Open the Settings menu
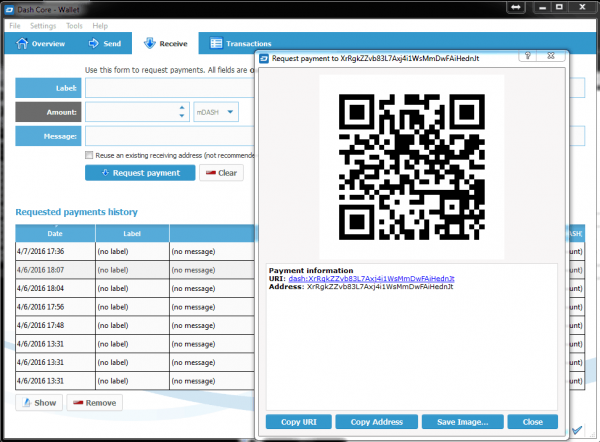Image resolution: width=600 pixels, height=442 pixels. click(43, 26)
